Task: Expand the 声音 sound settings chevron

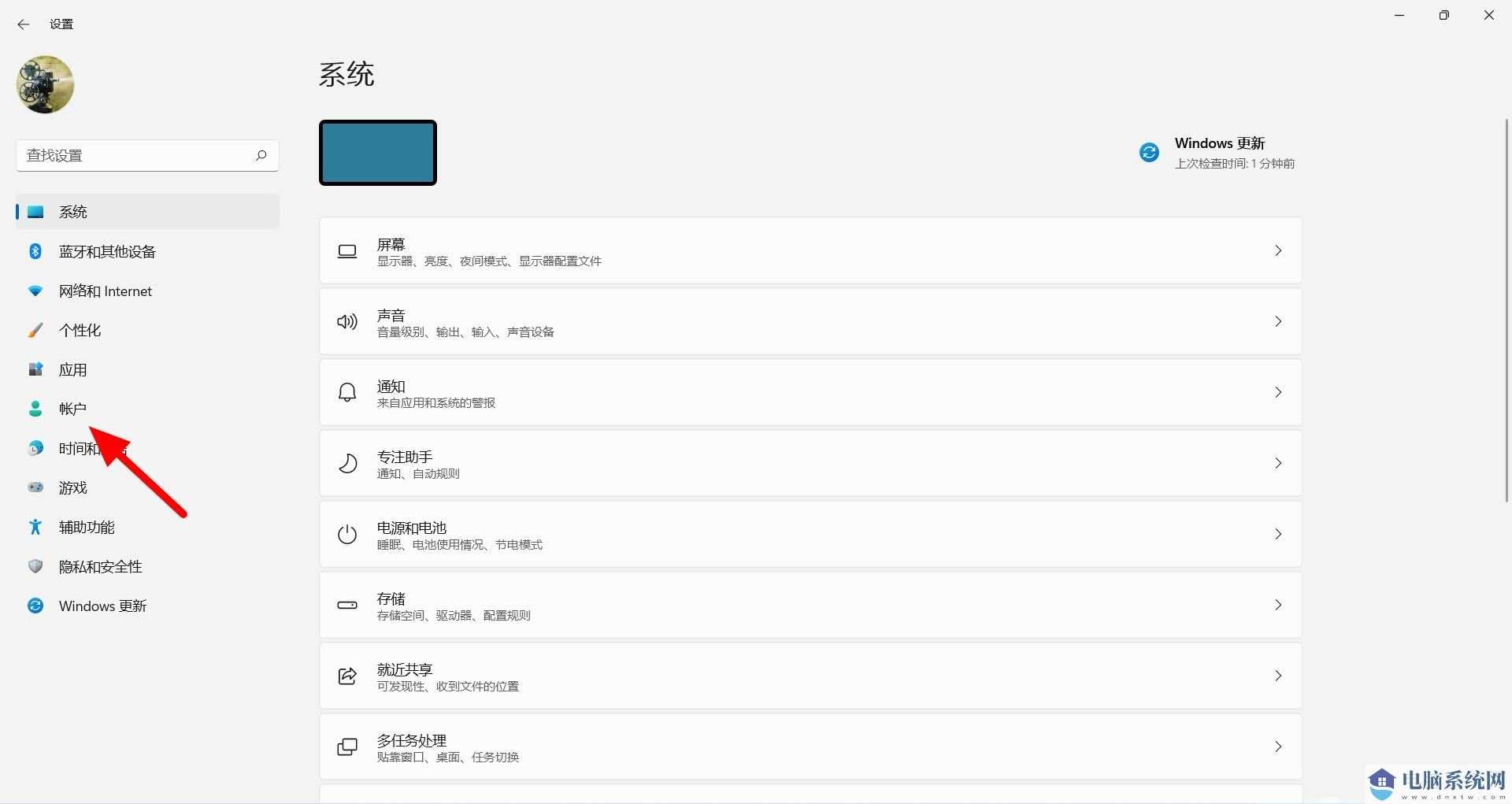Action: [1277, 321]
